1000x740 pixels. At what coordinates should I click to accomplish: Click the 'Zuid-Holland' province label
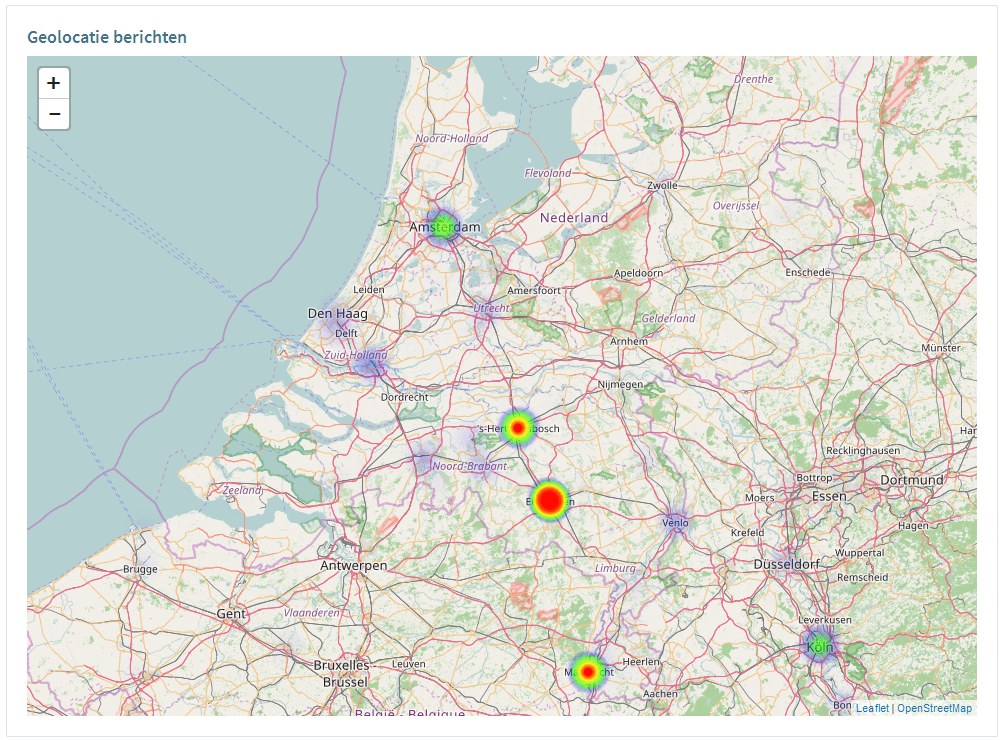(355, 355)
